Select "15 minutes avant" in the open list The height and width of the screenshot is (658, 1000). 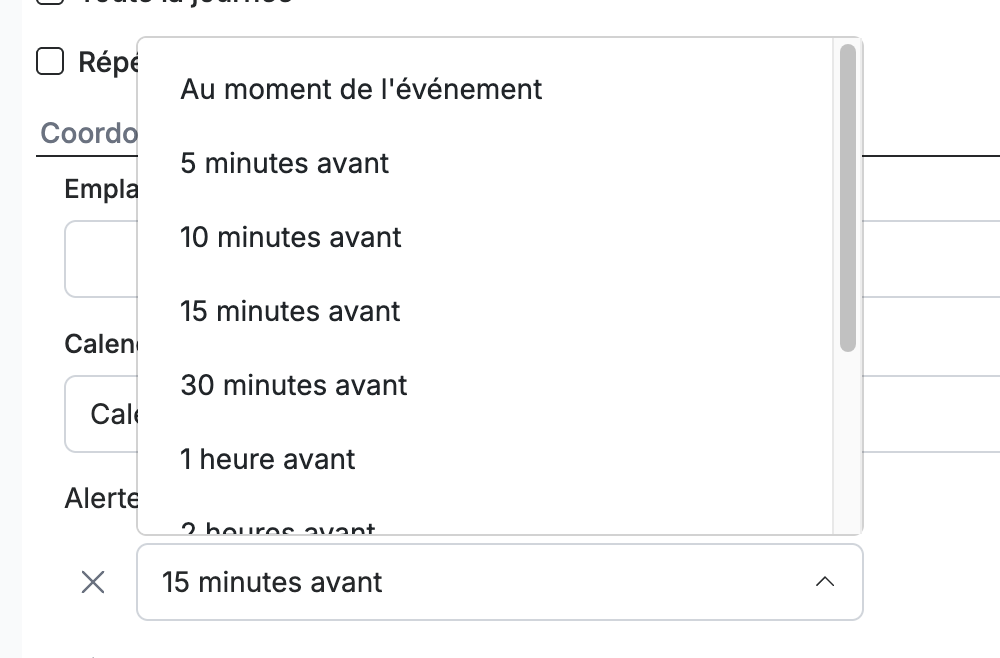[485, 311]
